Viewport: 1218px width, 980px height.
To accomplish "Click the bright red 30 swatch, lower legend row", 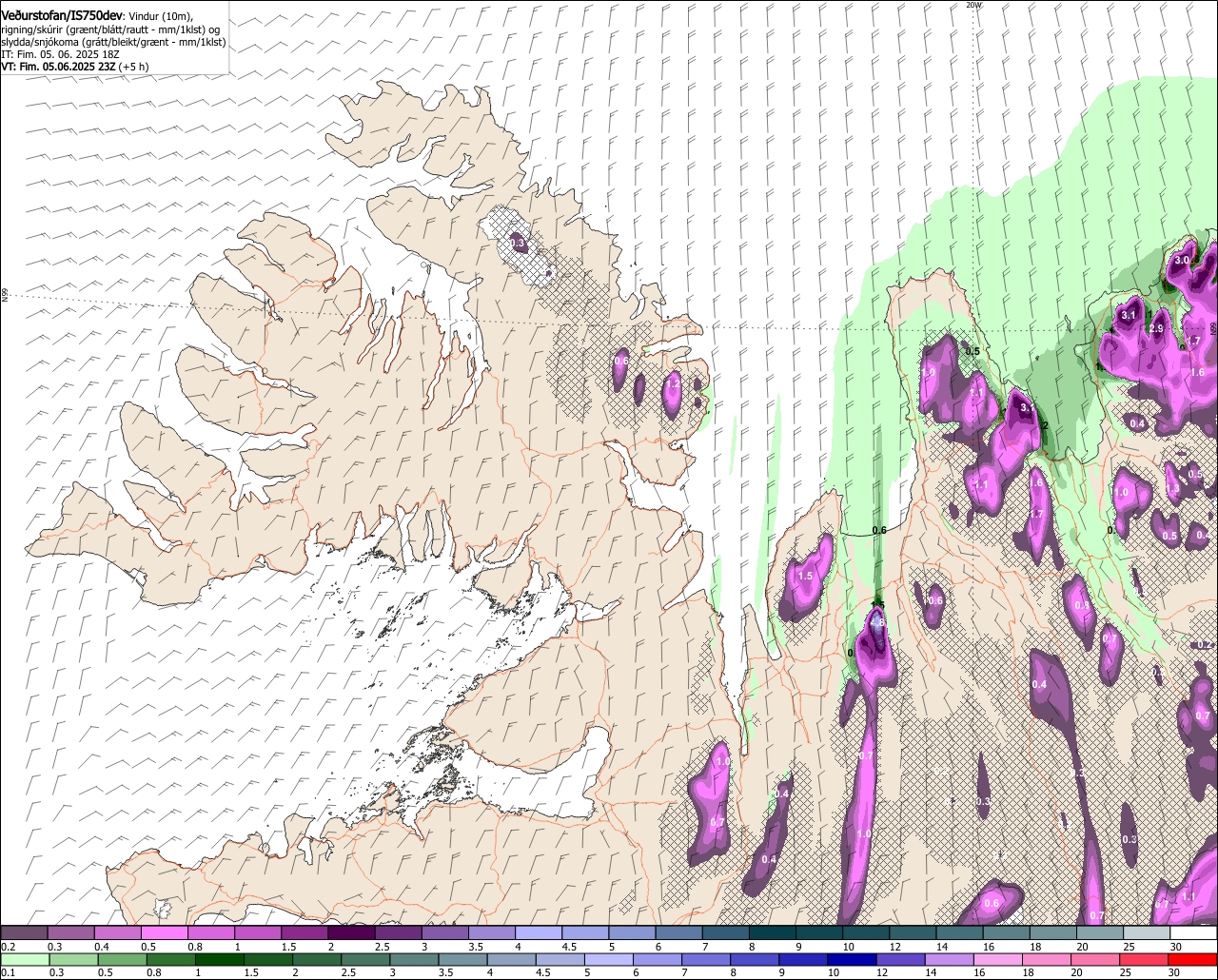I will pos(1193,959).
